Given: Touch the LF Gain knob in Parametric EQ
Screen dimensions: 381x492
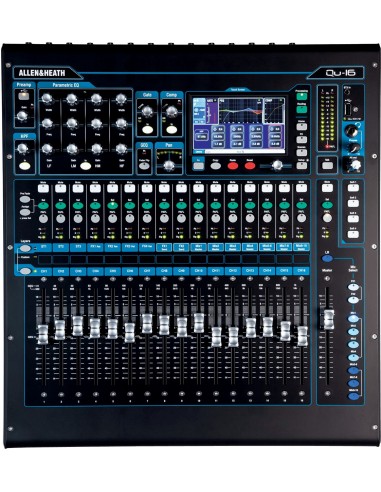Looking at the screenshot, I should coord(47,148).
